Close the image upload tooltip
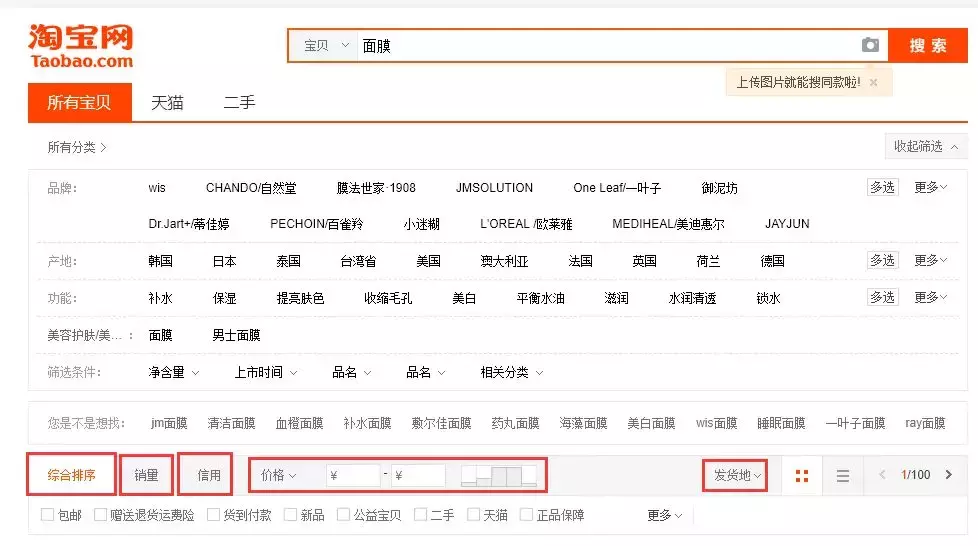The image size is (978, 546). point(873,83)
